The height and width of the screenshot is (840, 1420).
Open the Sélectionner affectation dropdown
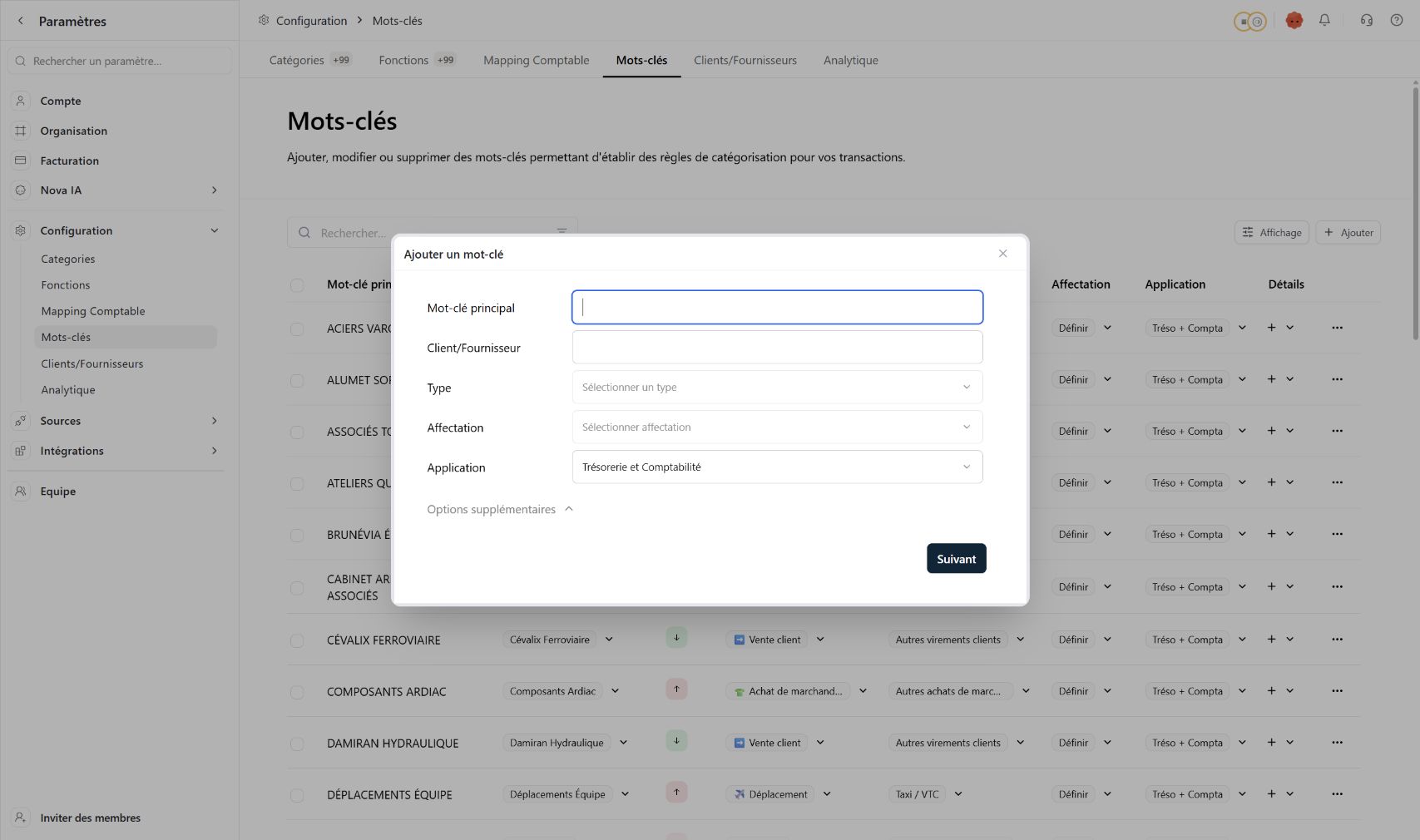click(777, 427)
